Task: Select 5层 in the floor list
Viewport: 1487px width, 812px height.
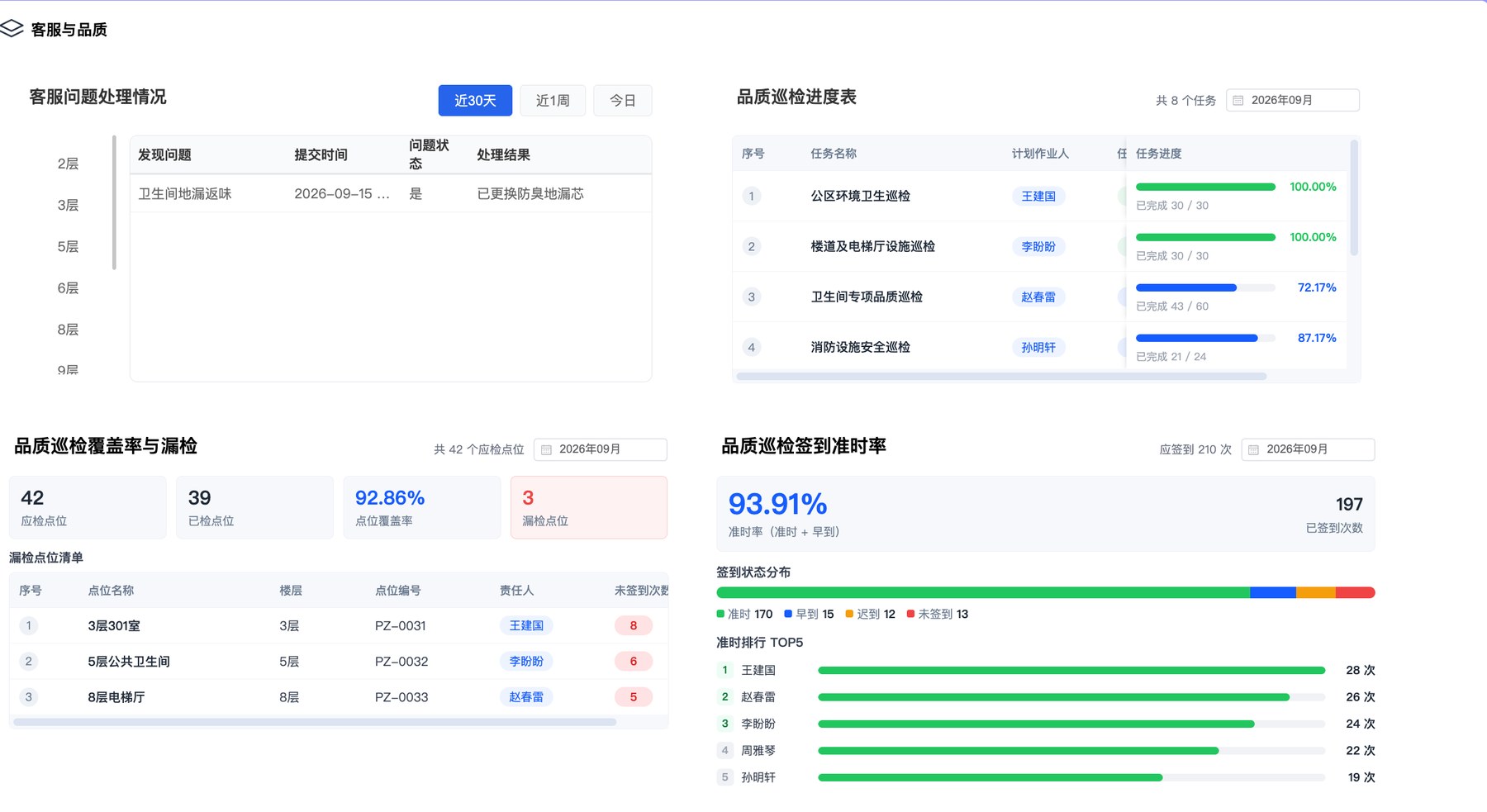Action: [68, 246]
